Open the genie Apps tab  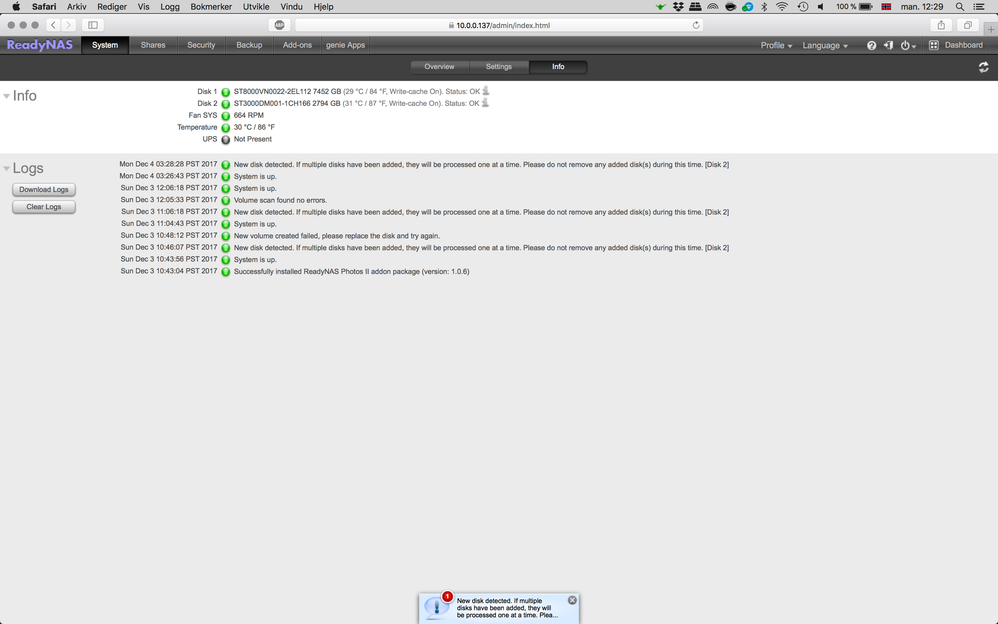346,45
